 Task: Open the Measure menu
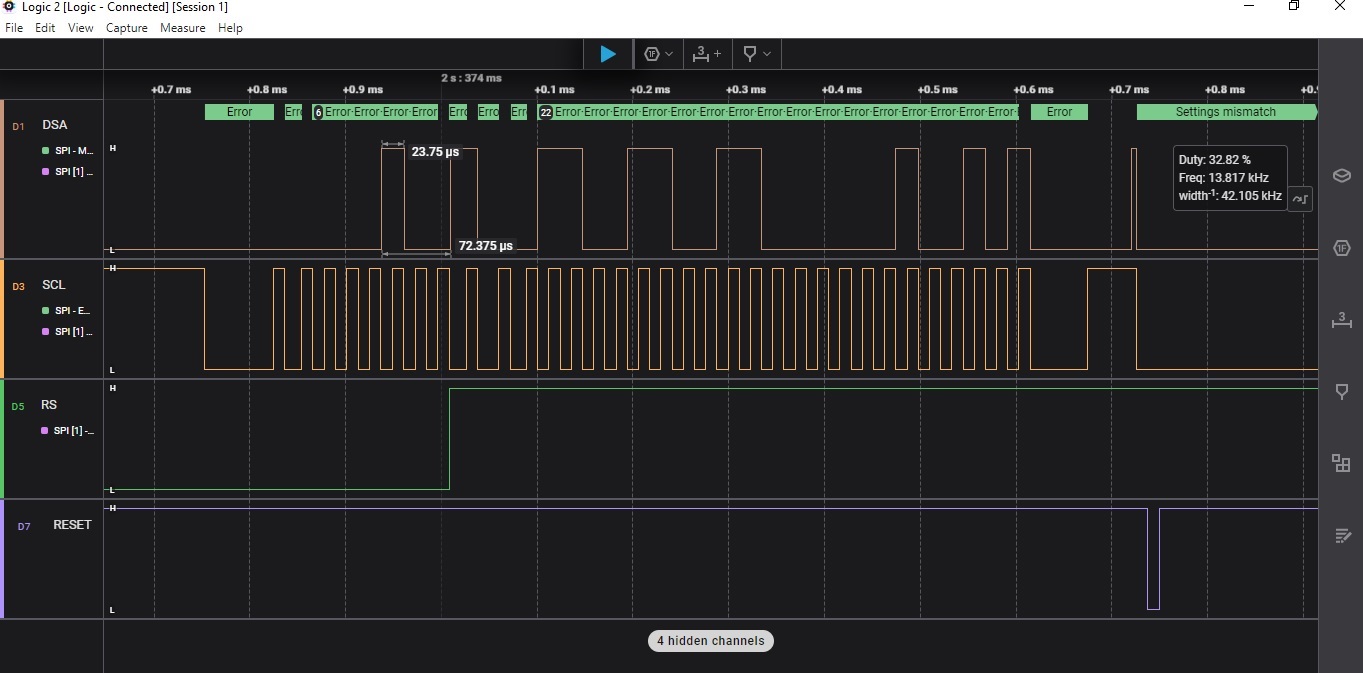182,28
